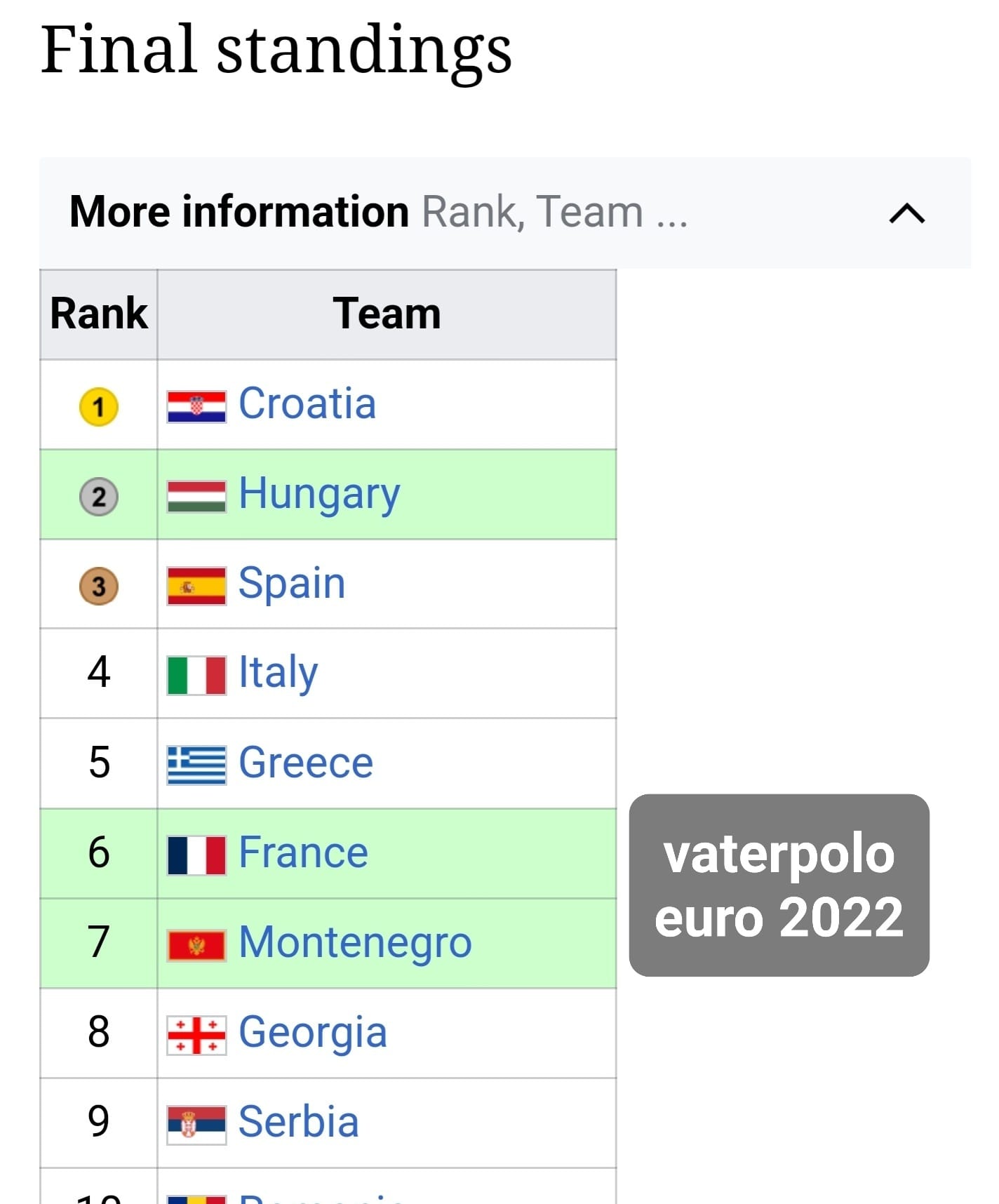Click the vaterpolo euro 2022 label
The height and width of the screenshot is (1204, 999).
(x=779, y=885)
